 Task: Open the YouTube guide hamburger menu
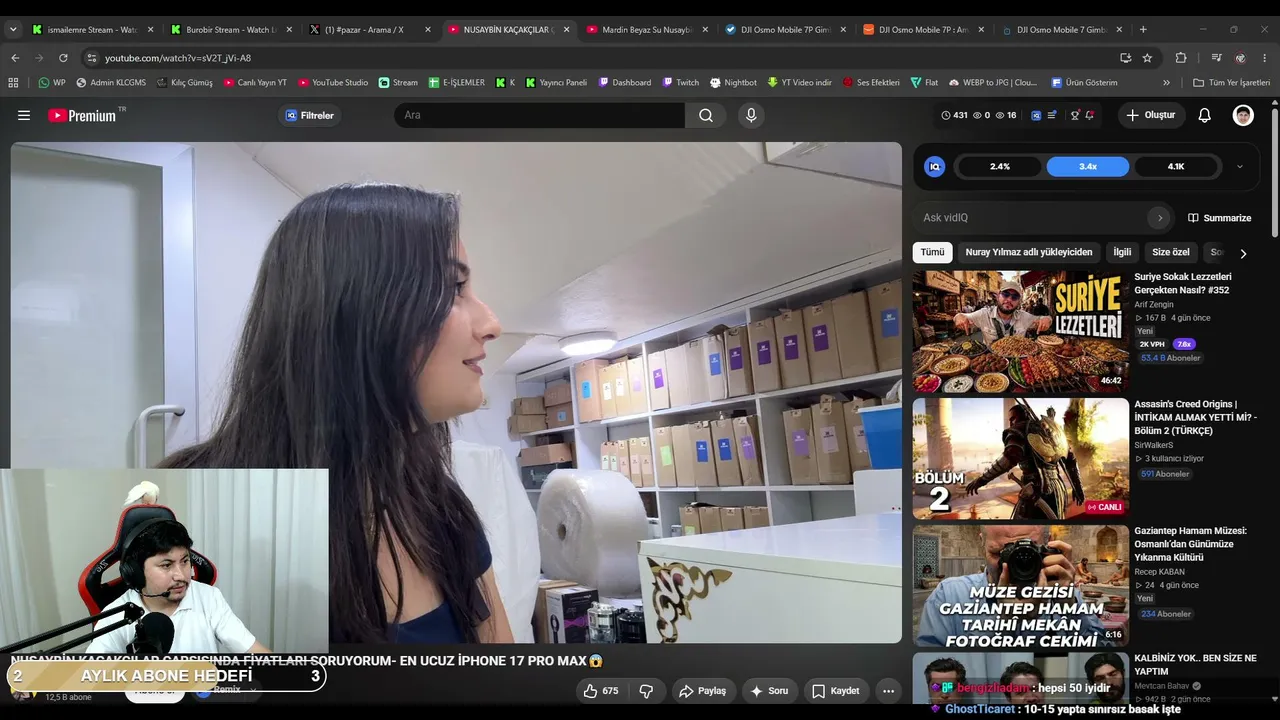pos(24,115)
